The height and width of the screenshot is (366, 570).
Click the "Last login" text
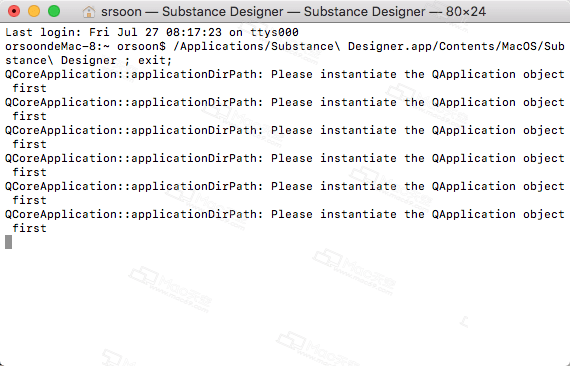43,32
